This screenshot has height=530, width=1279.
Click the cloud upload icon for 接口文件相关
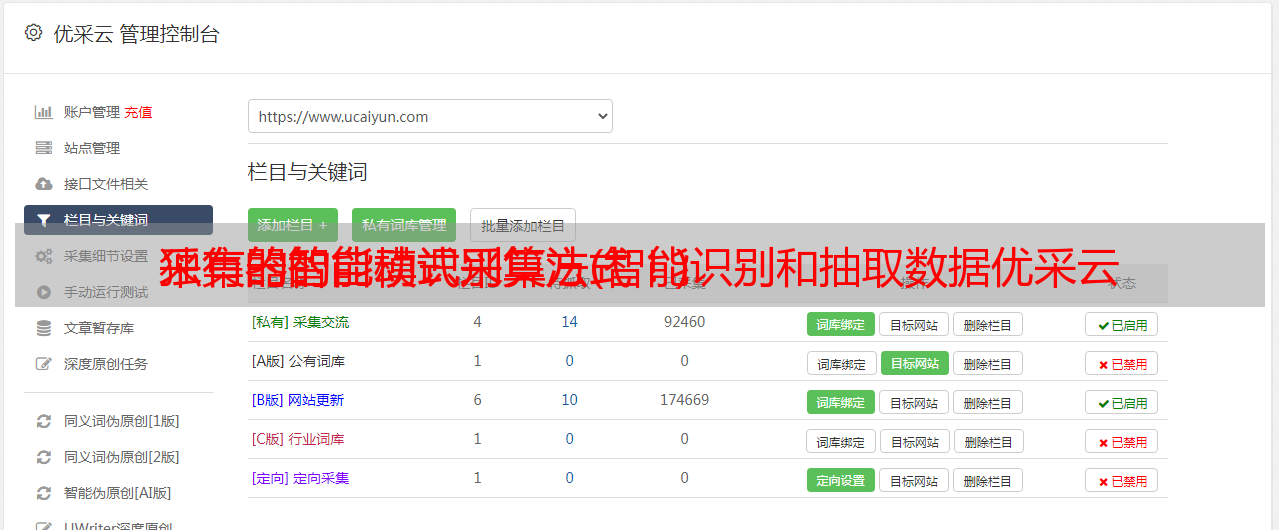tap(44, 184)
